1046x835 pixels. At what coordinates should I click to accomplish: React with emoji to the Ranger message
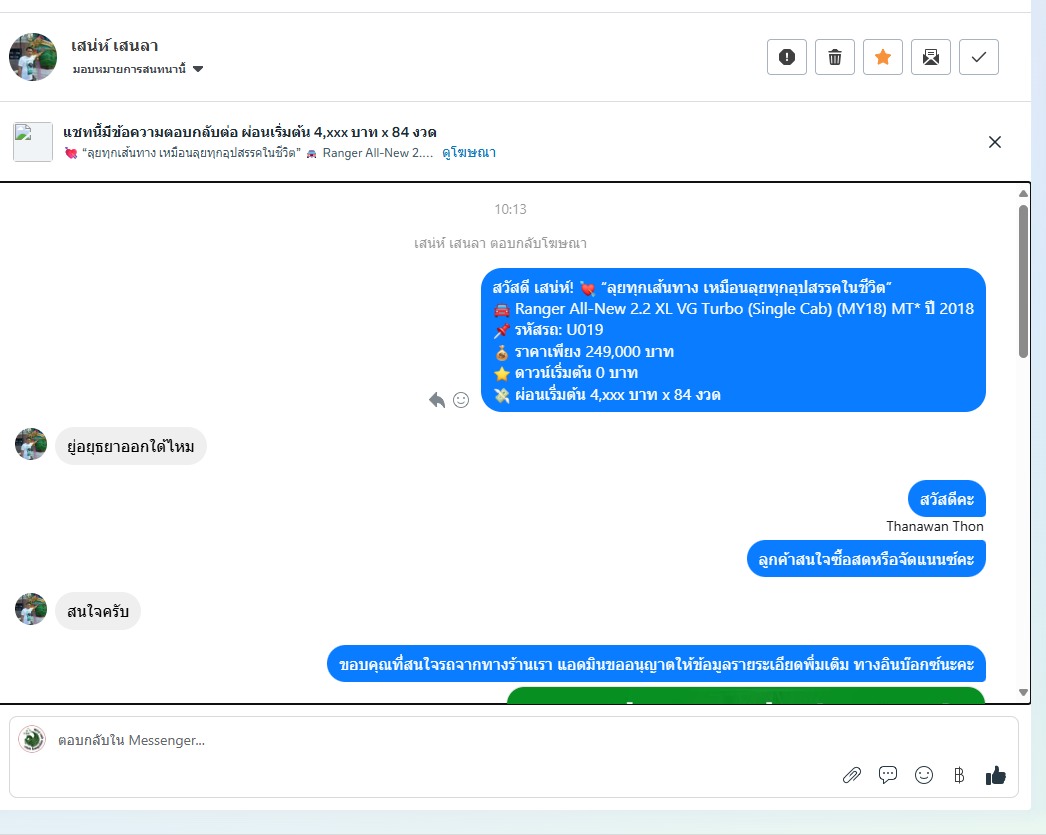(461, 400)
